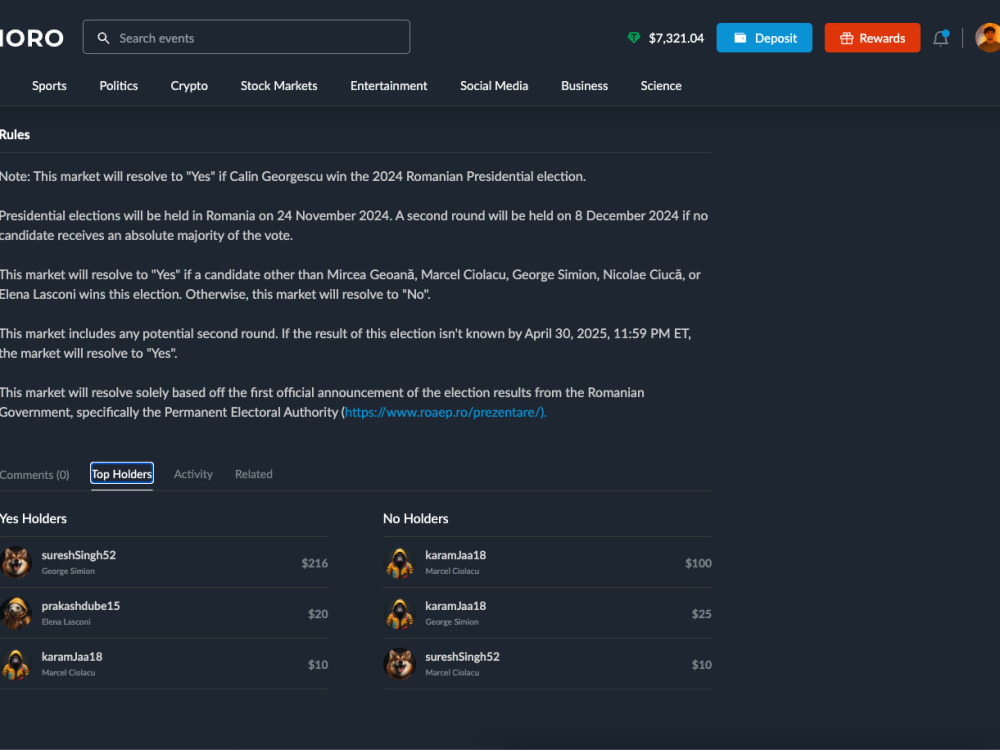The image size is (1000, 750).
Task: Open the Rewards button
Action: coord(872,38)
